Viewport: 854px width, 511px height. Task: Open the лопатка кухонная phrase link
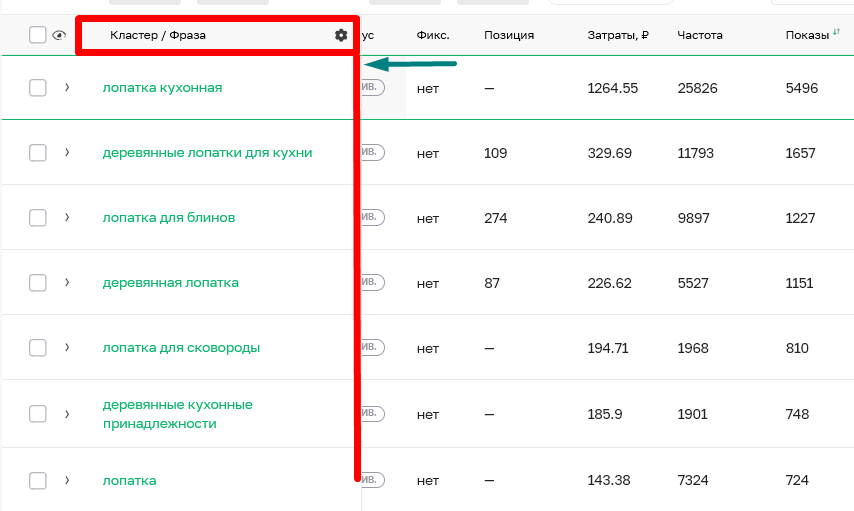click(162, 88)
